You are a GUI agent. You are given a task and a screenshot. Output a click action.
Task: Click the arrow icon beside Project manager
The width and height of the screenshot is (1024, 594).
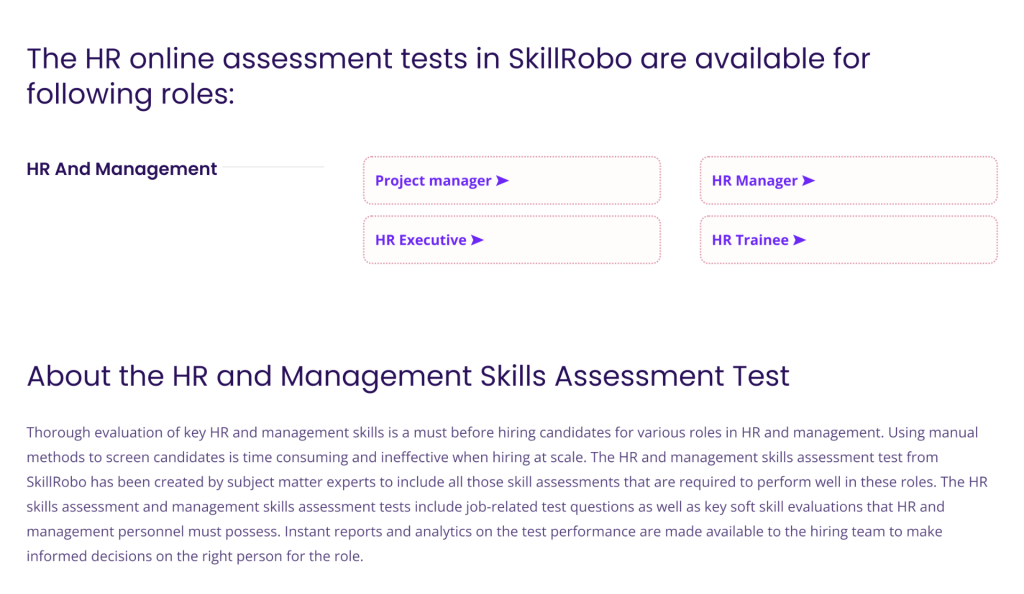[502, 181]
